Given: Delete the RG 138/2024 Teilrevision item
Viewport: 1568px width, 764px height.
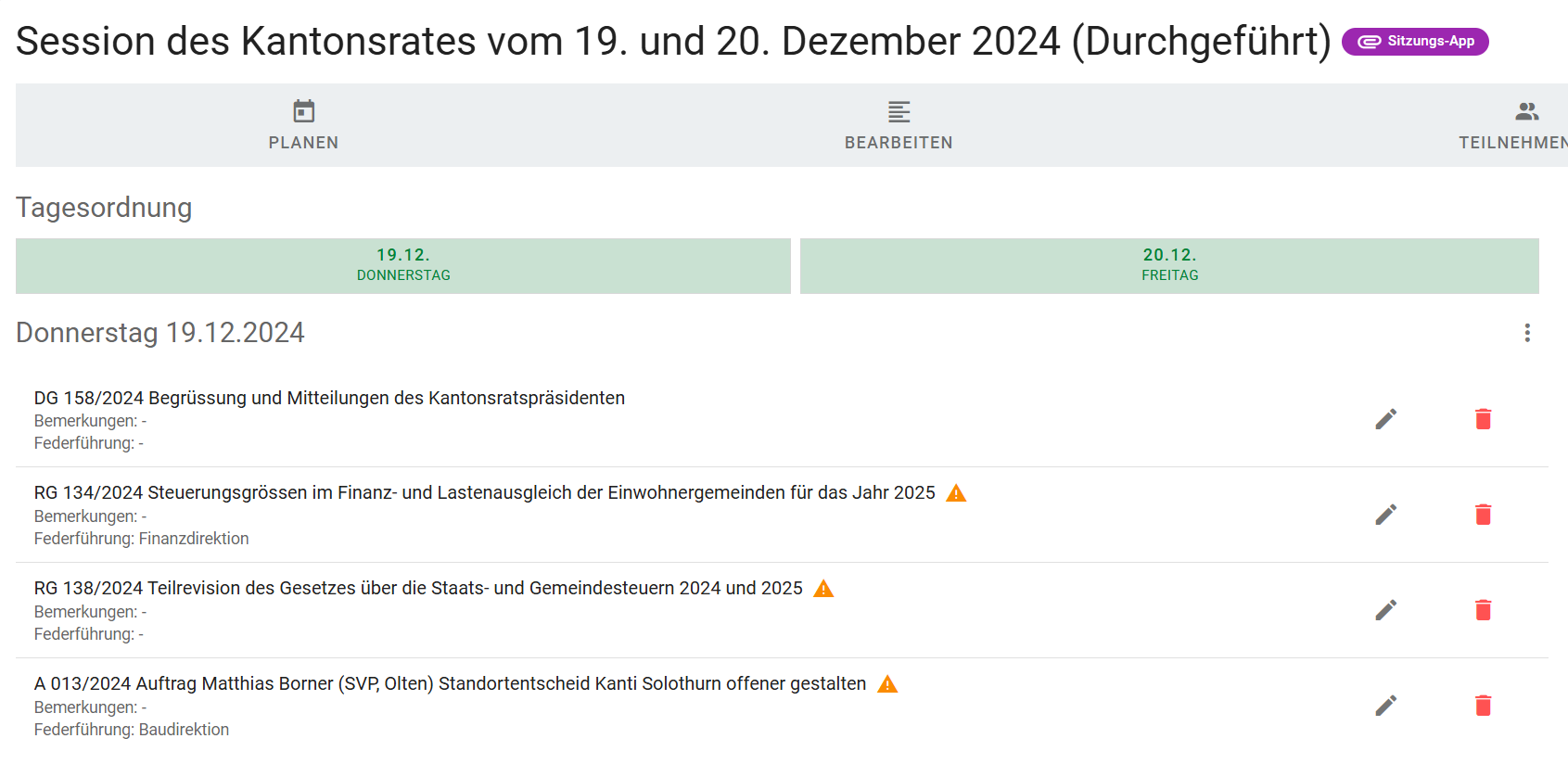Looking at the screenshot, I should click(x=1483, y=610).
